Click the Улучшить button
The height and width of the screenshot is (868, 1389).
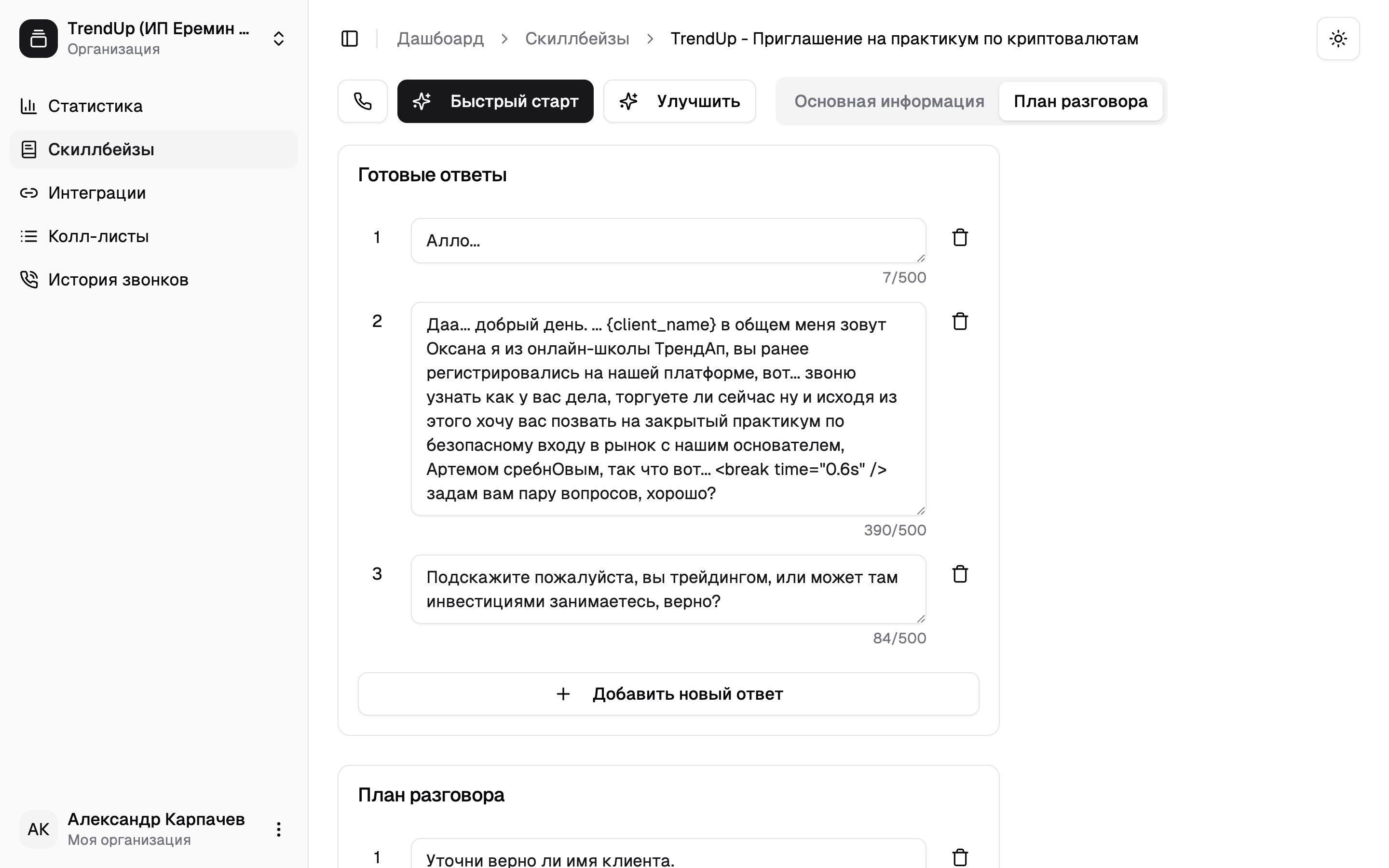[x=680, y=101]
